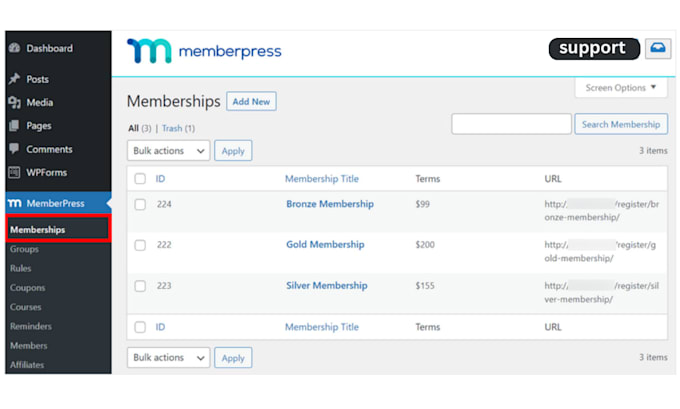Click the URL column header
Image resolution: width=680 pixels, height=409 pixels.
[x=553, y=179]
